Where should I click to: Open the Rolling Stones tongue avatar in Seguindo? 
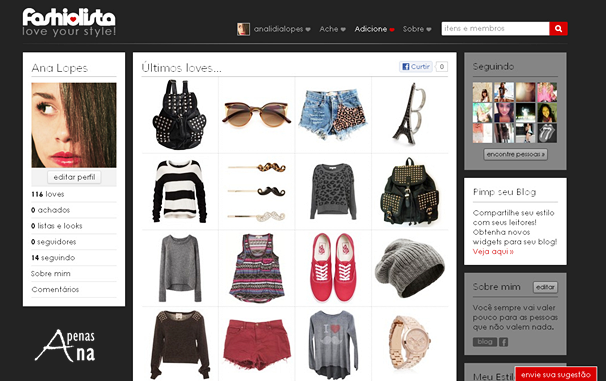coord(547,133)
